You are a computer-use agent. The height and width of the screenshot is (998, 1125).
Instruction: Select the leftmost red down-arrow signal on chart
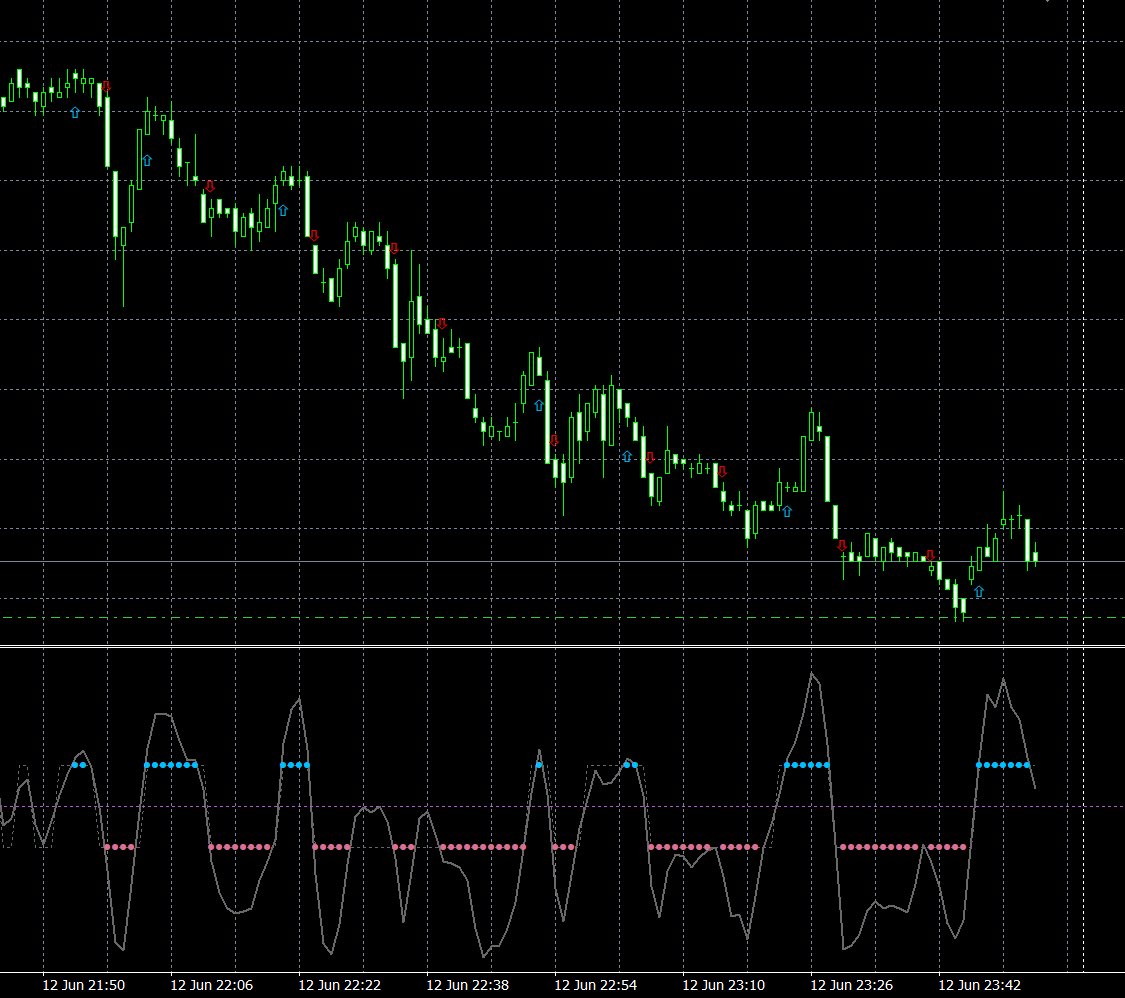106,87
